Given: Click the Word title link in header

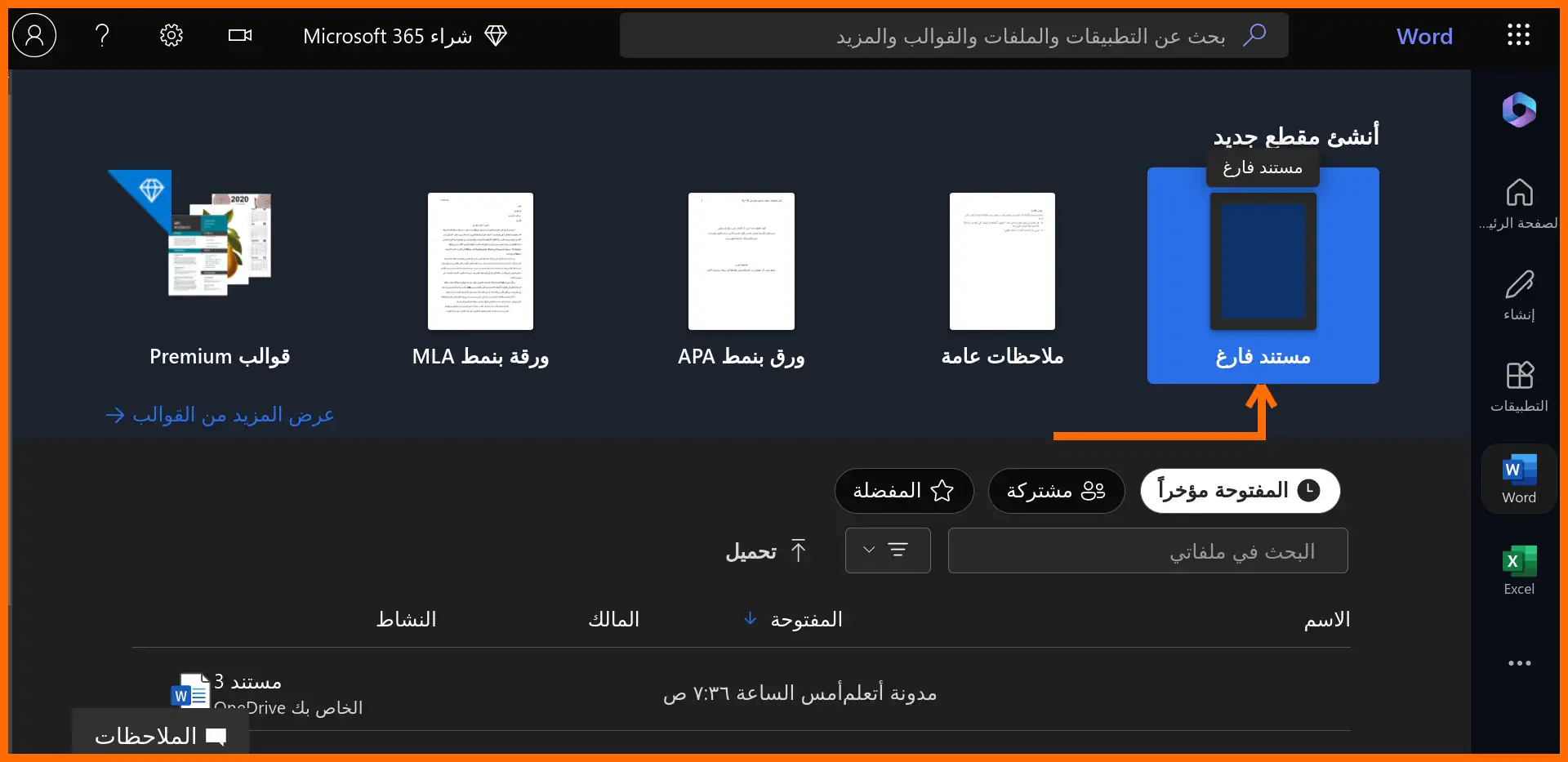Looking at the screenshot, I should [x=1424, y=36].
